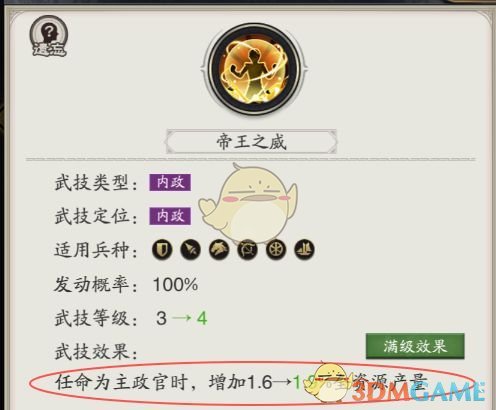Viewport: 496px width, 410px height.
Task: Tap purple 内政 tag beside 武技类型
Action: click(170, 182)
